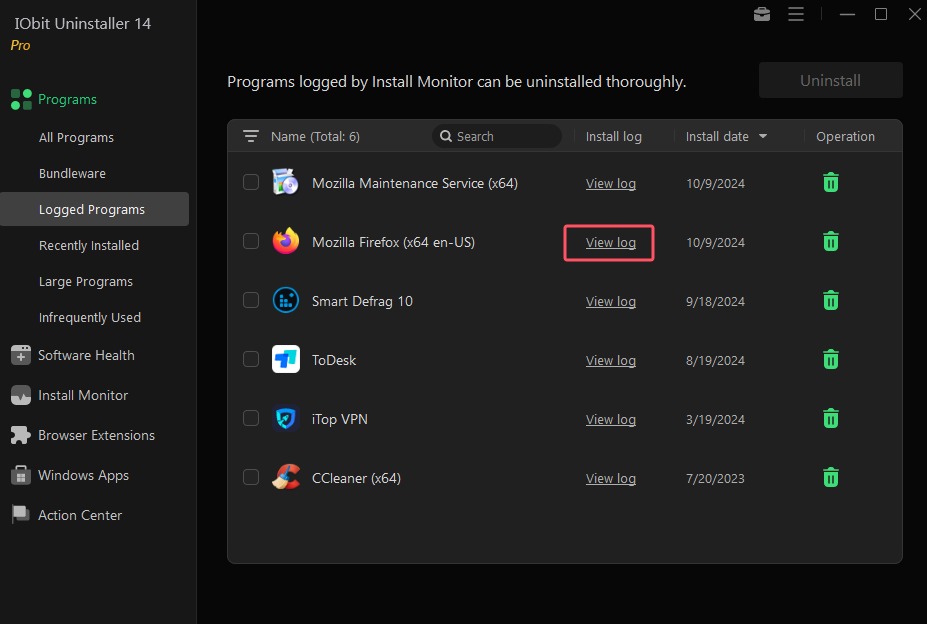
Task: Go to Recently Installed list
Action: tap(89, 245)
